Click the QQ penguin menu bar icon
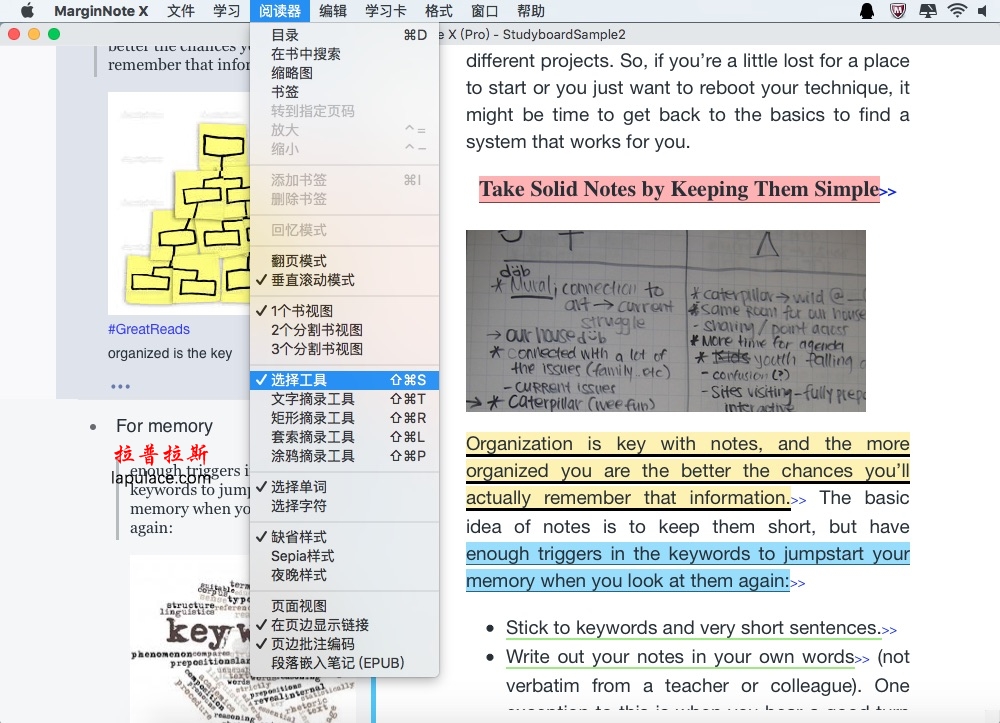The width and height of the screenshot is (1000, 723). (866, 11)
